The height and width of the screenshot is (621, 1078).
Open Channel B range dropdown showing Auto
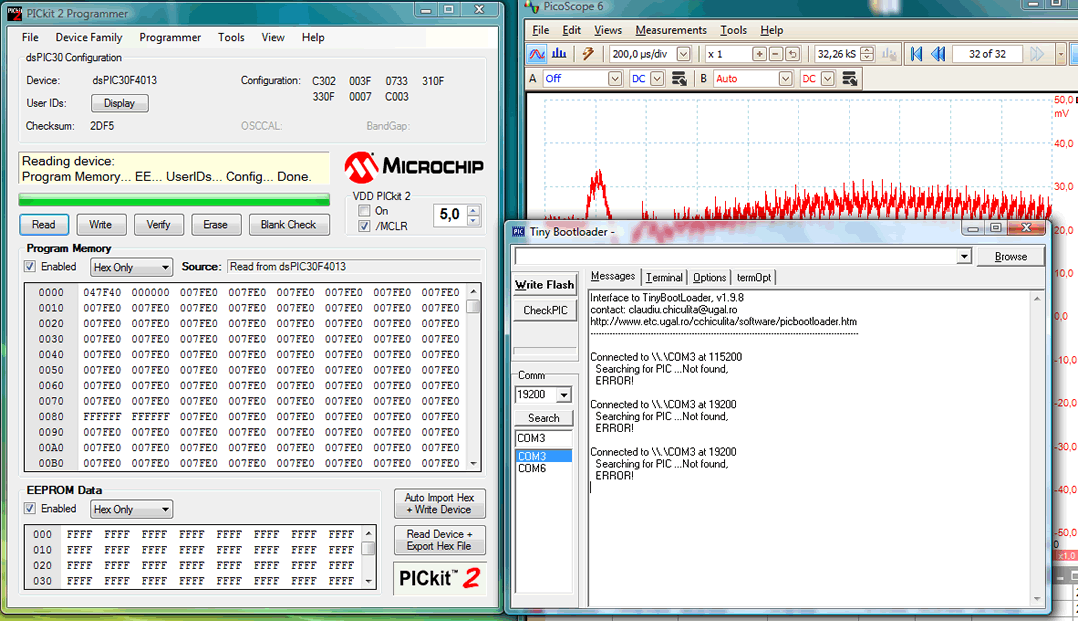785,78
